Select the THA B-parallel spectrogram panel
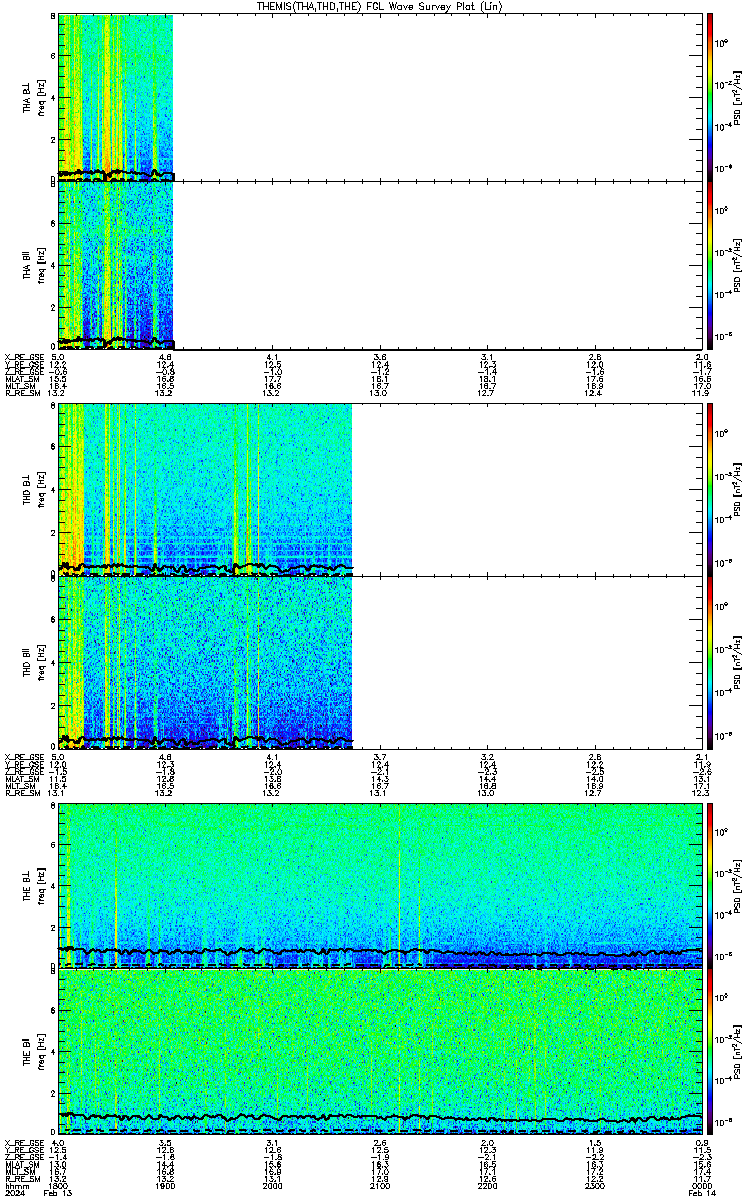 point(380,265)
